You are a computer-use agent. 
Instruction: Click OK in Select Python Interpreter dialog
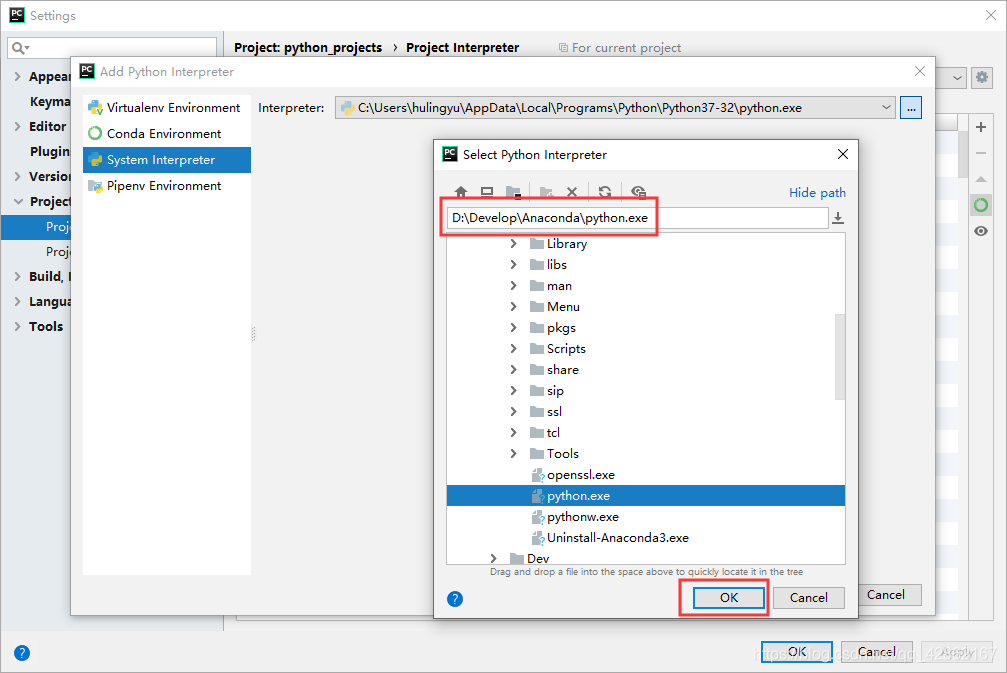pyautogui.click(x=729, y=598)
